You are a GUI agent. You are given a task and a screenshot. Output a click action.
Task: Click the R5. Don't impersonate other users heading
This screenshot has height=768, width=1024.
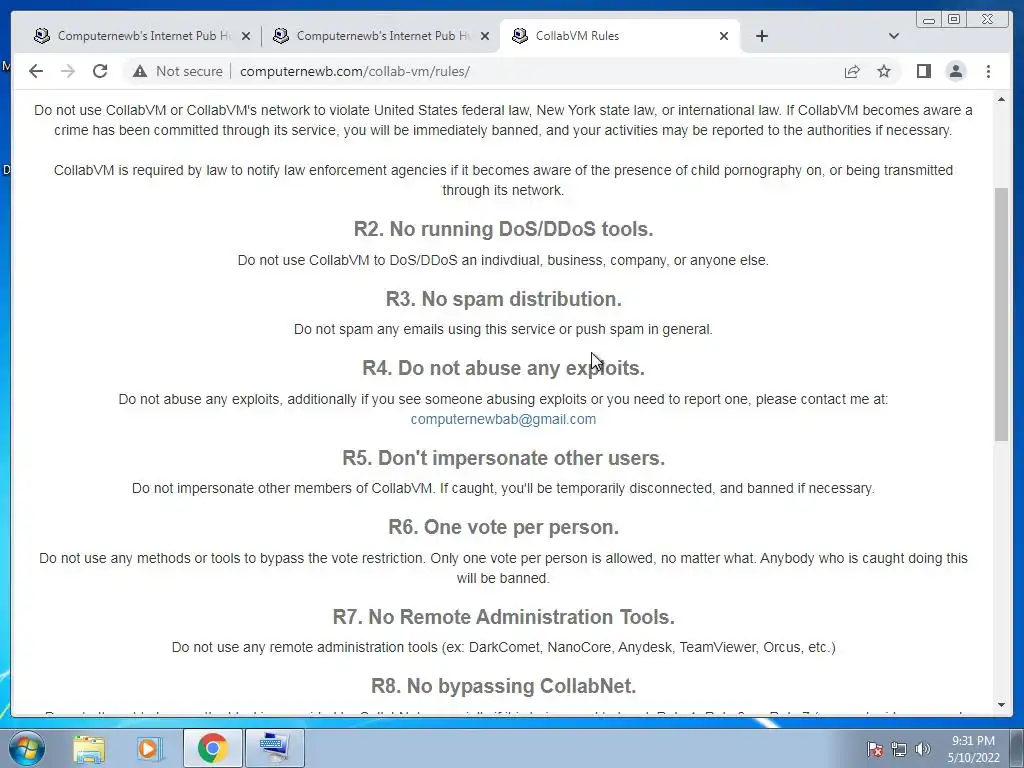503,458
